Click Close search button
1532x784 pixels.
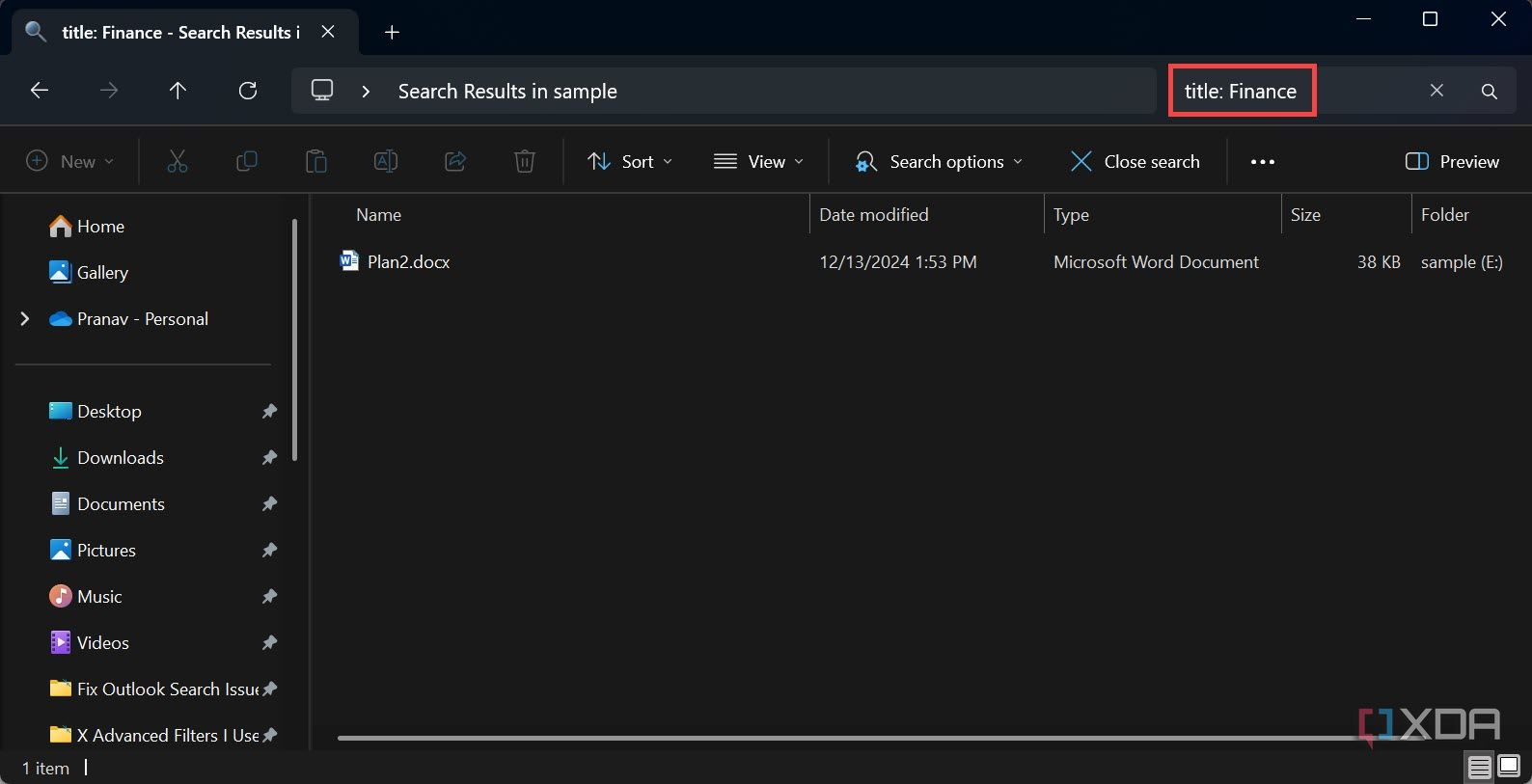pos(1135,161)
